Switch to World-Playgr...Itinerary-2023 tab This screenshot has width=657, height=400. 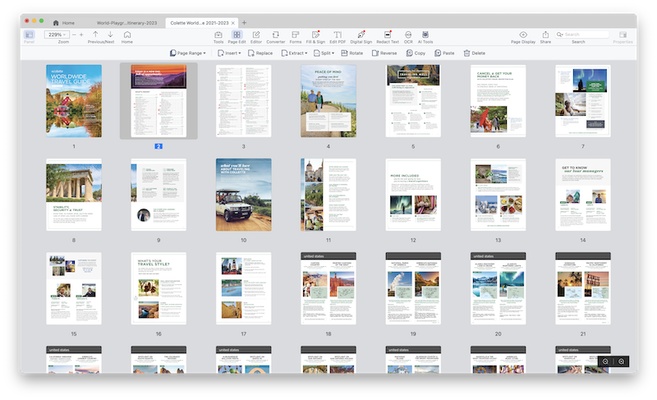[x=127, y=23]
